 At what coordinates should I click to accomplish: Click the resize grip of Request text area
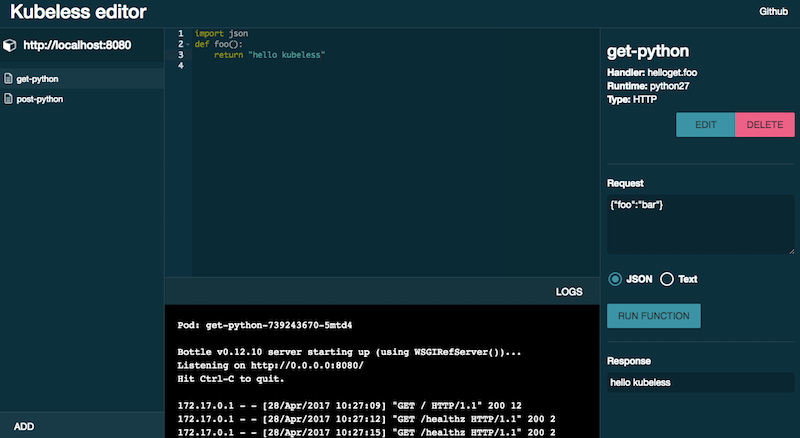[x=791, y=251]
